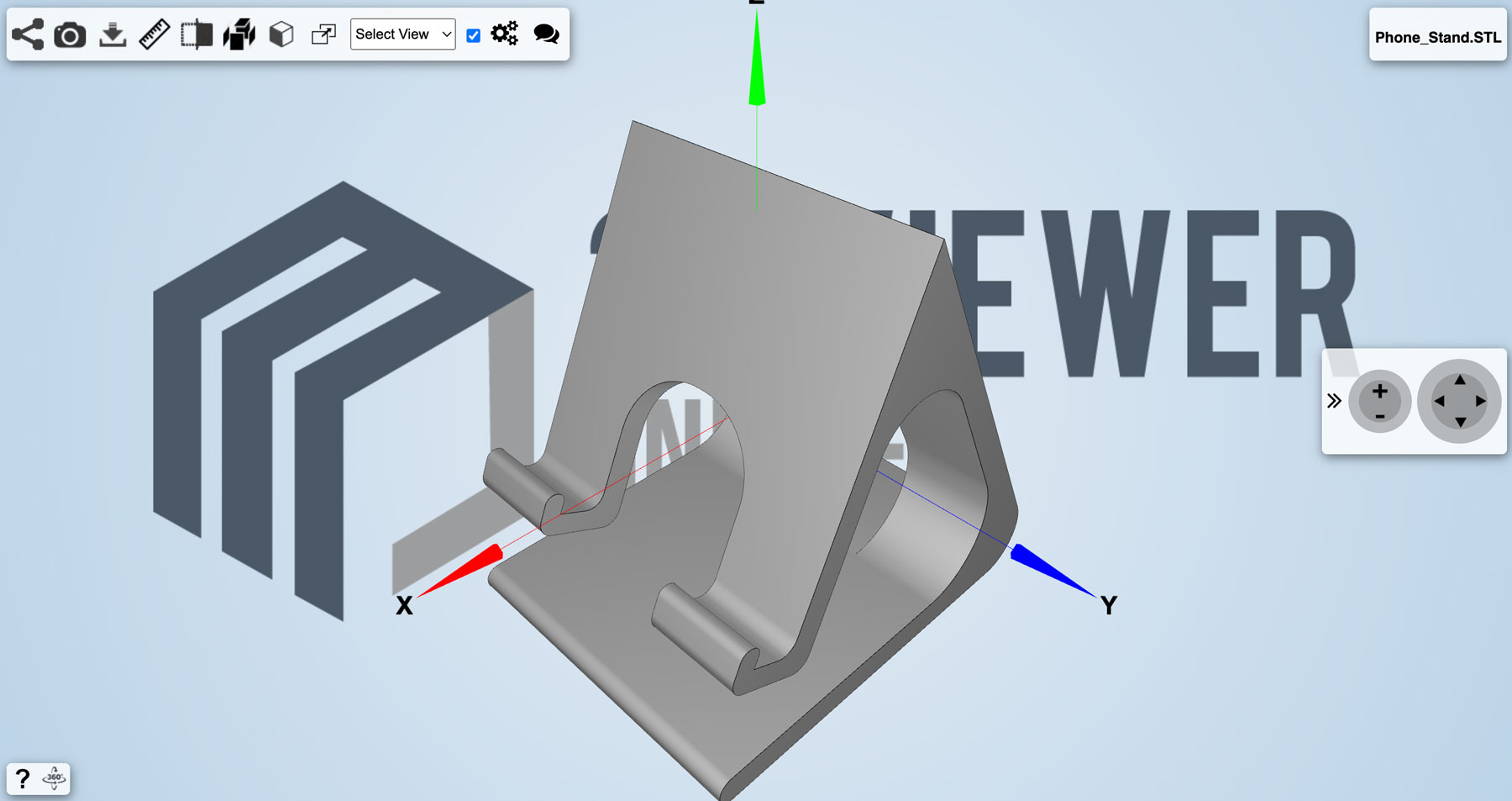This screenshot has width=1512, height=801.
Task: Open viewer in a pop-out window
Action: (323, 34)
